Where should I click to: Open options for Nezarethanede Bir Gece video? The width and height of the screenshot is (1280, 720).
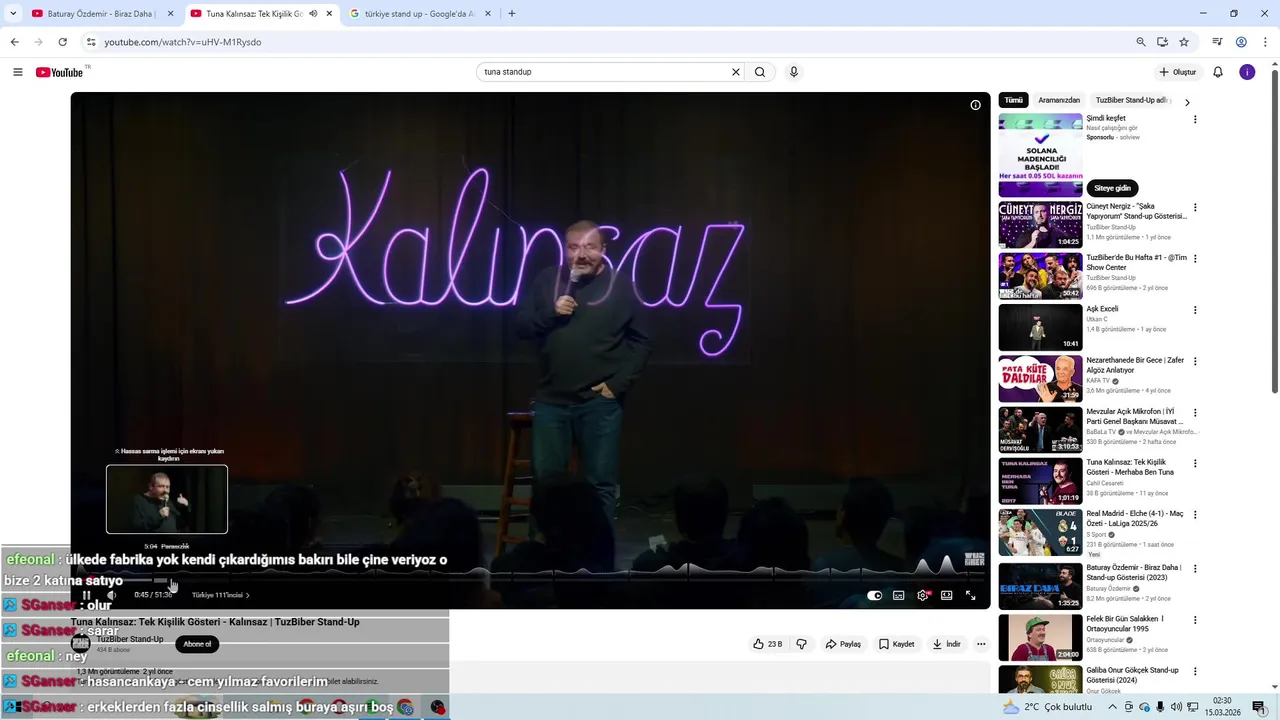[x=1194, y=361]
